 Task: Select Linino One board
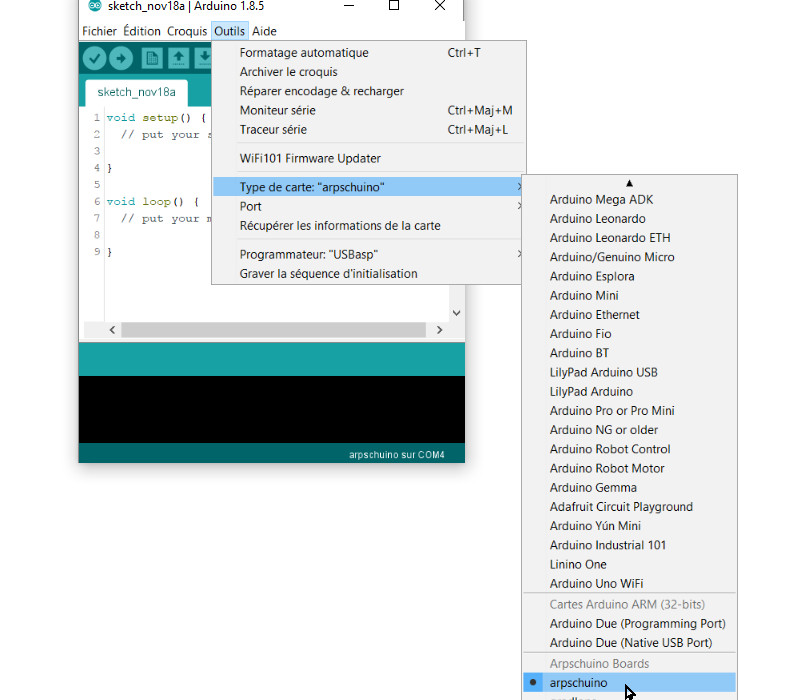point(630,564)
